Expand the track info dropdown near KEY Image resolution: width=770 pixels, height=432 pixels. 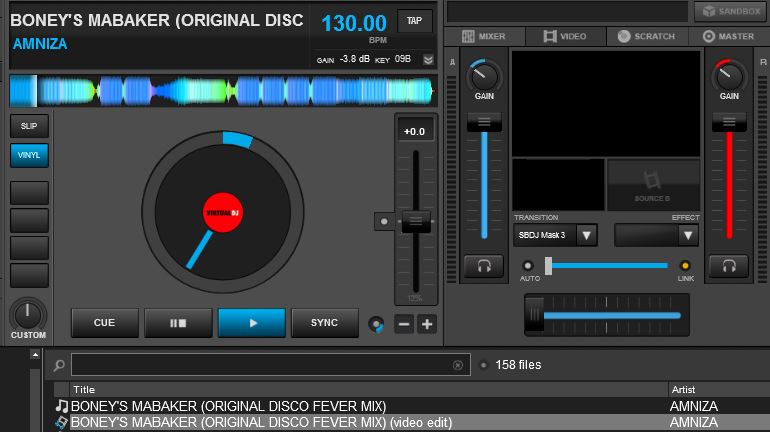click(x=428, y=59)
